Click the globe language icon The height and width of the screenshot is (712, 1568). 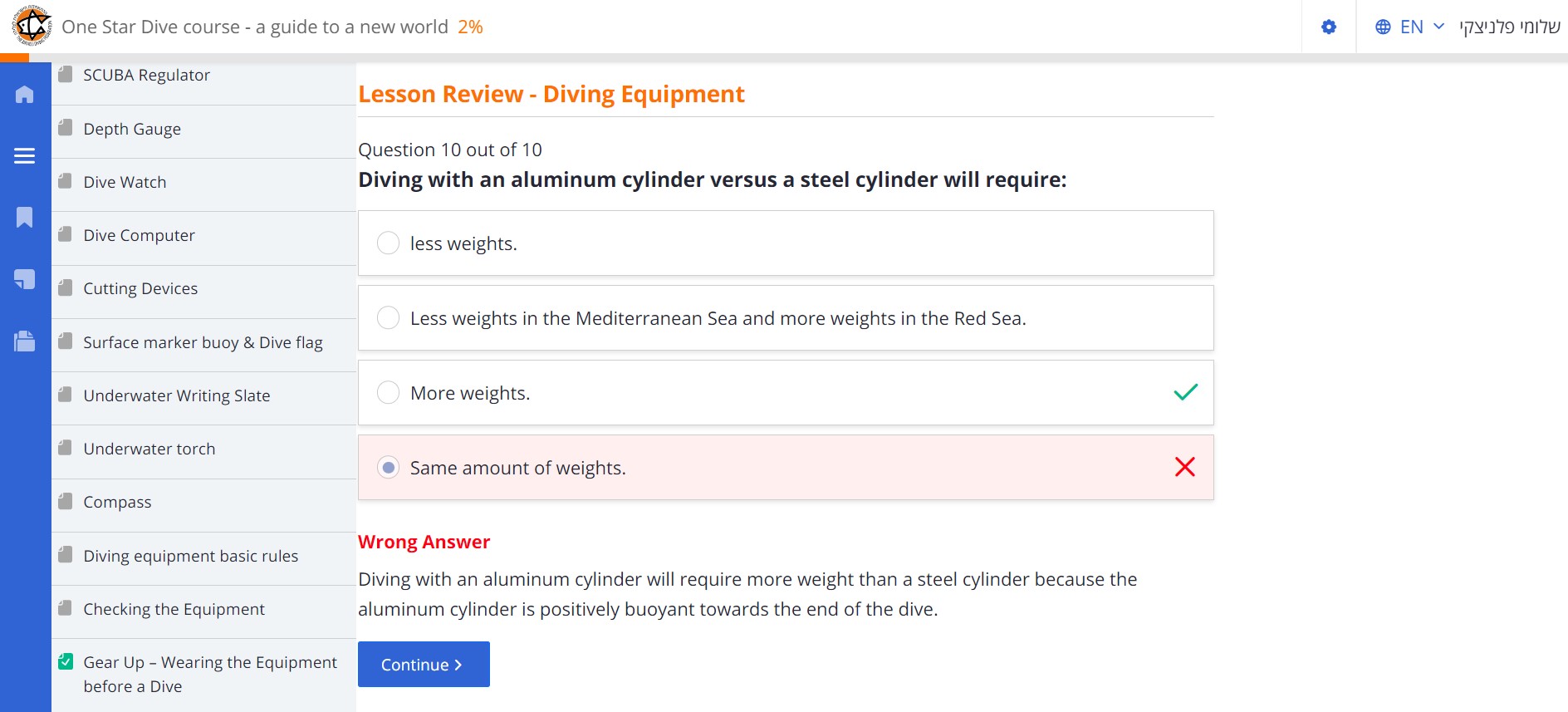1383,27
